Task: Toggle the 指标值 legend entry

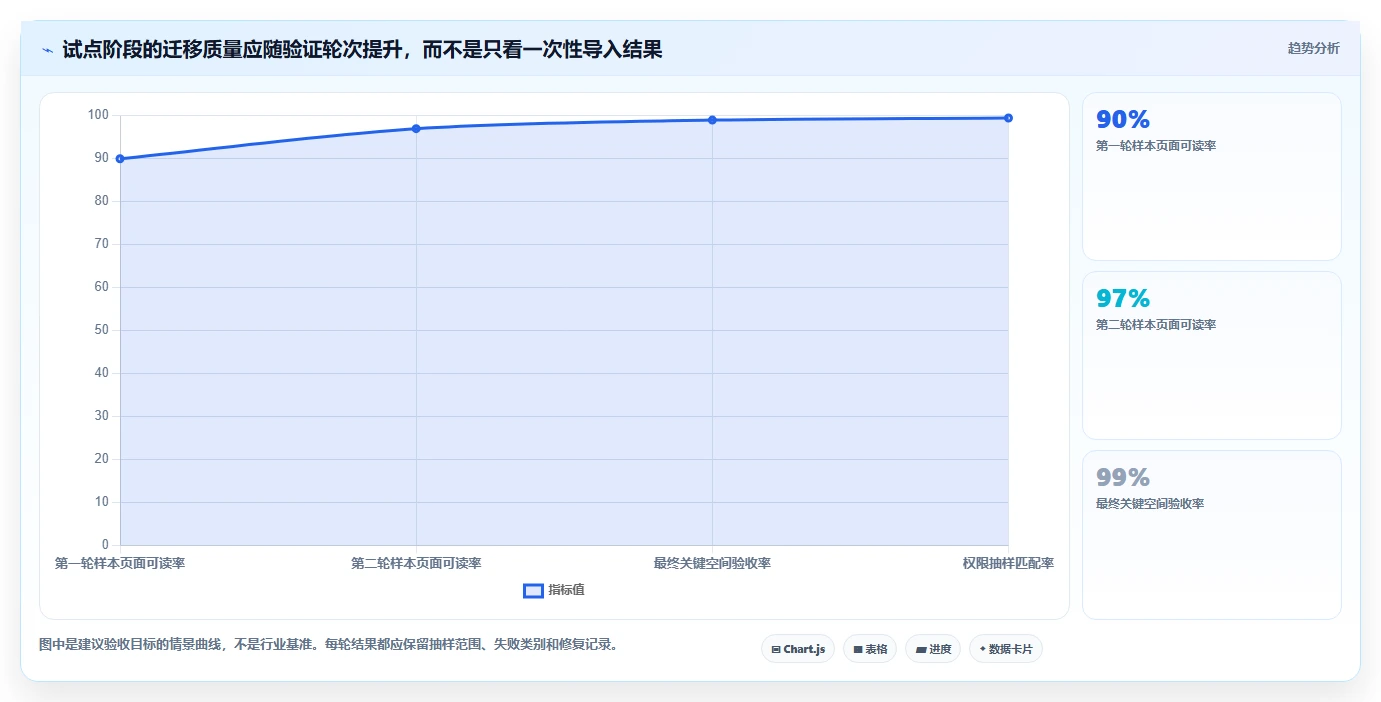Action: pos(554,590)
